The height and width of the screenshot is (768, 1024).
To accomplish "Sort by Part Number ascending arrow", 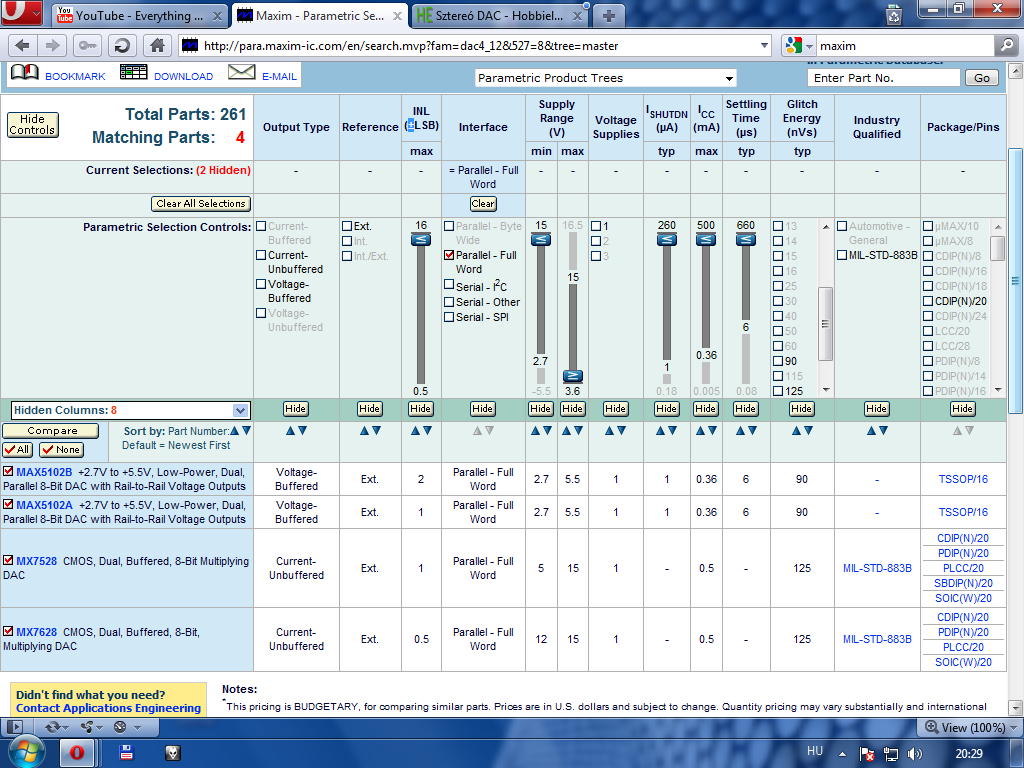I will point(235,430).
